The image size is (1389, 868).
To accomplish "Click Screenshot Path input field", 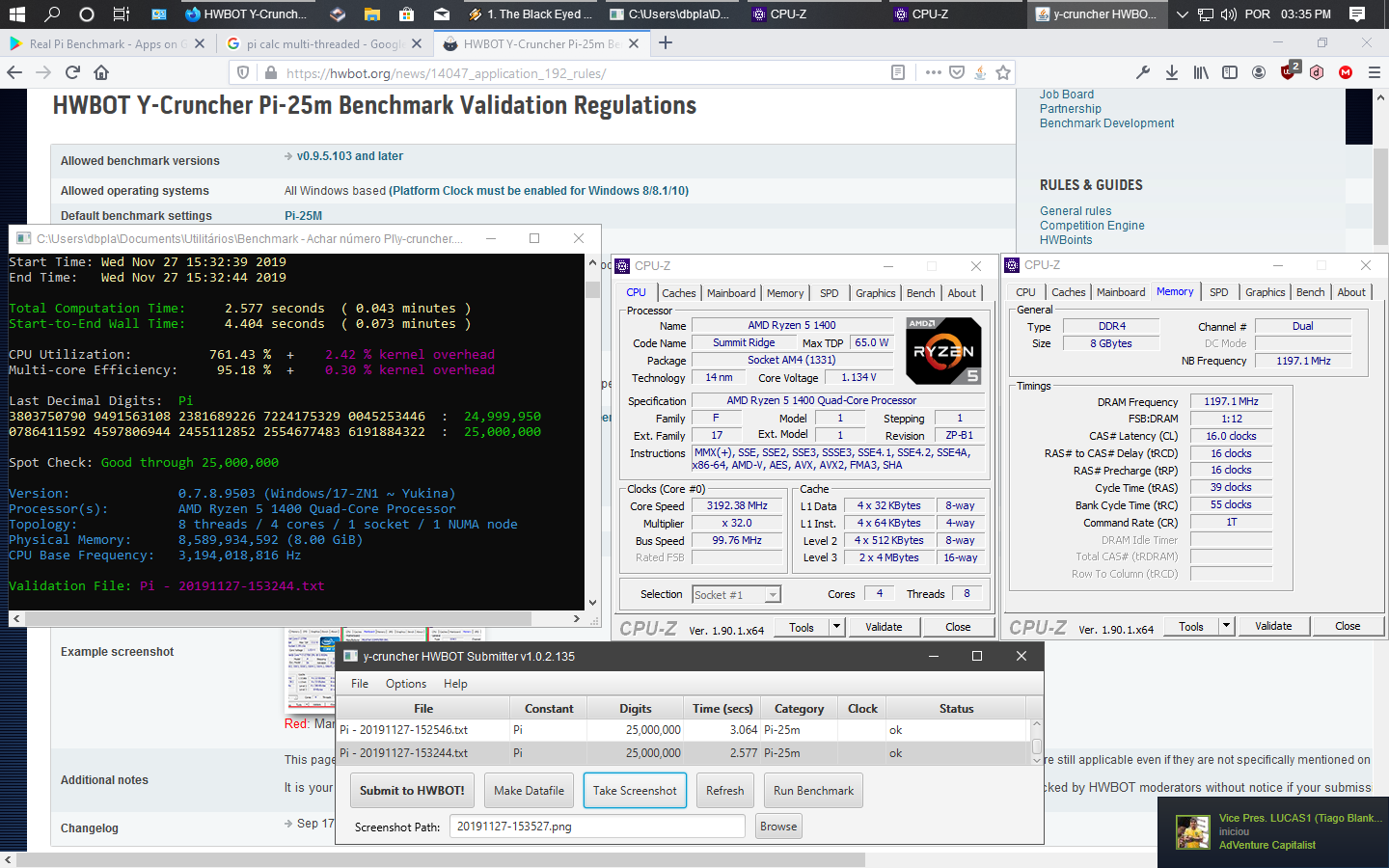I will click(596, 827).
